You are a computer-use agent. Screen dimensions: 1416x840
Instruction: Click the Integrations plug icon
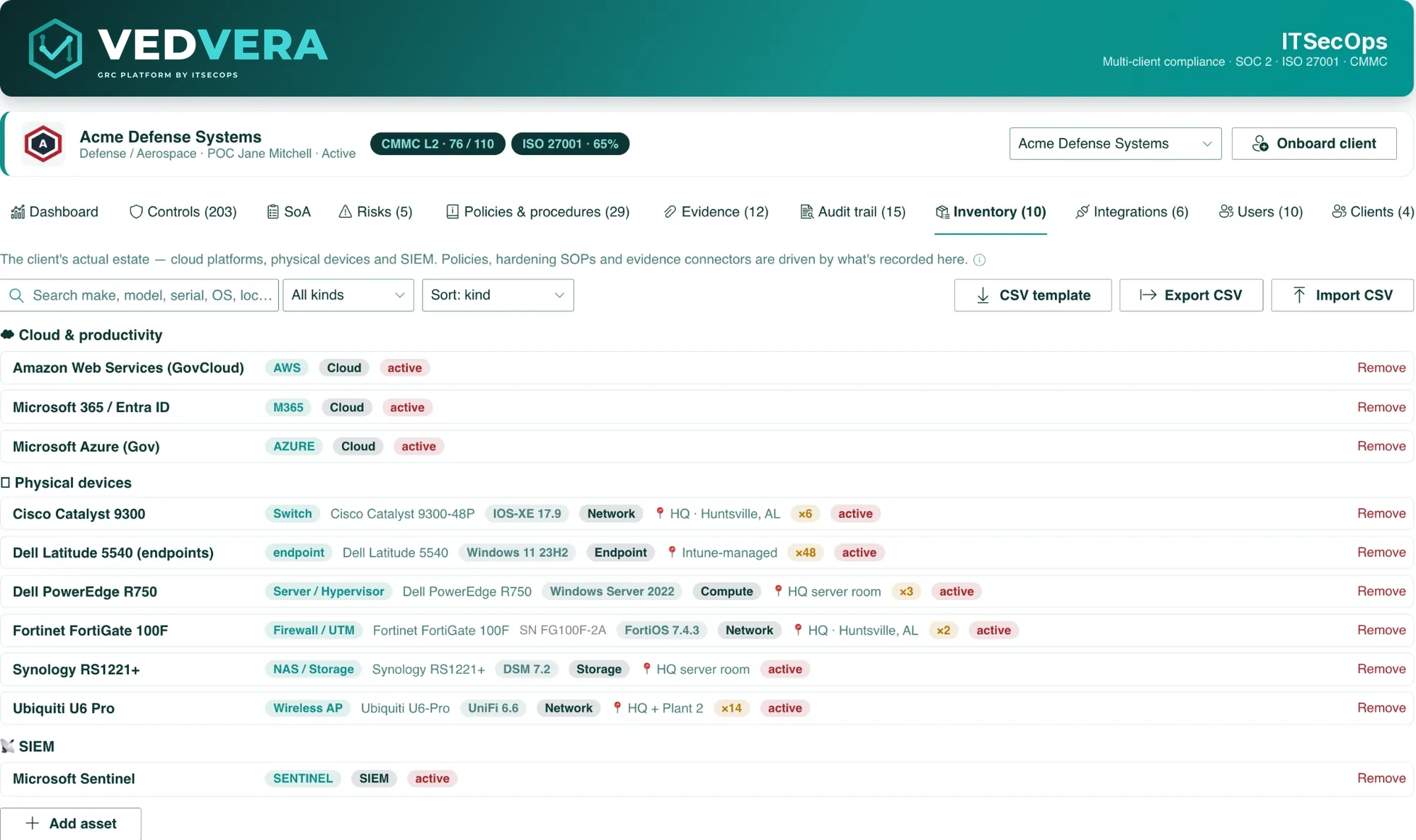pyautogui.click(x=1082, y=212)
